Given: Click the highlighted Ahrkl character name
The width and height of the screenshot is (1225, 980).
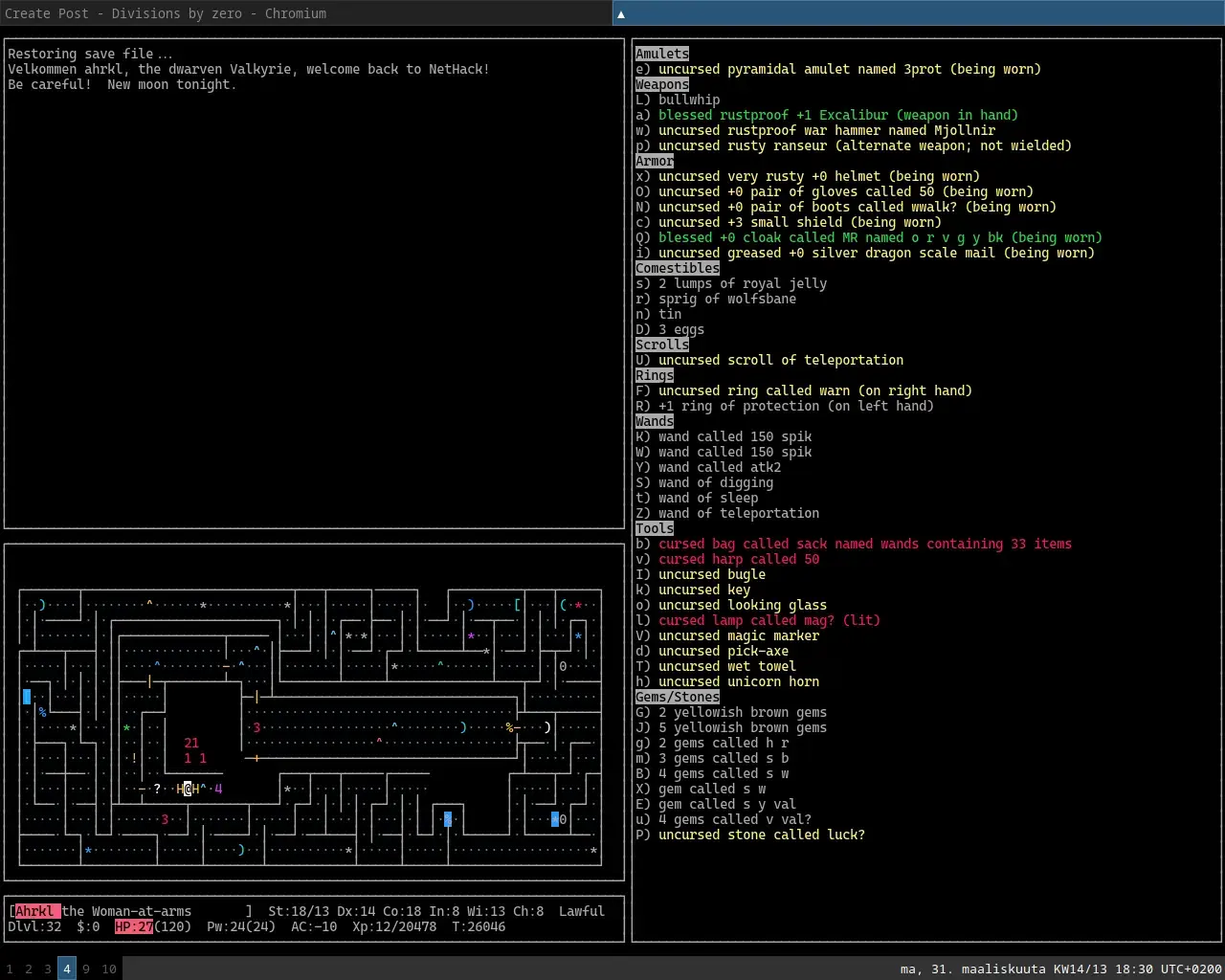Looking at the screenshot, I should coord(38,911).
